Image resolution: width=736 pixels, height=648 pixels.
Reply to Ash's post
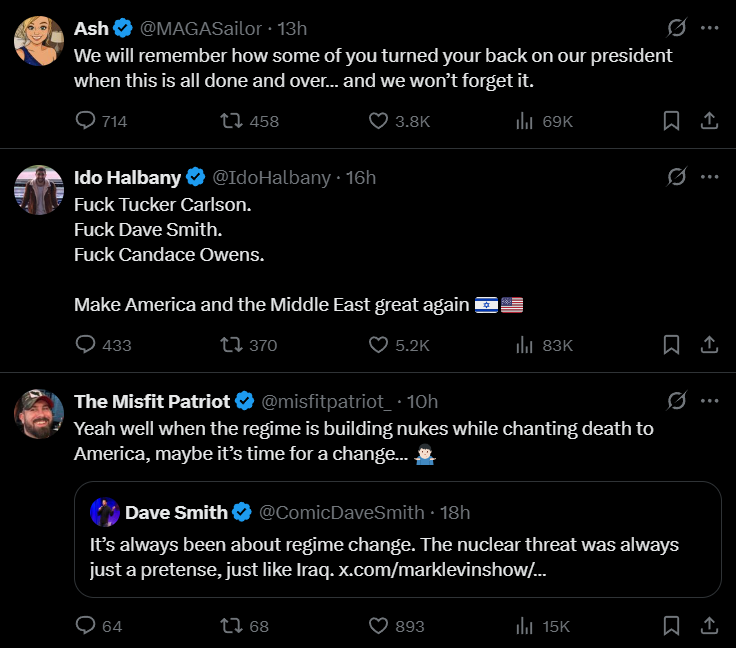[x=85, y=121]
